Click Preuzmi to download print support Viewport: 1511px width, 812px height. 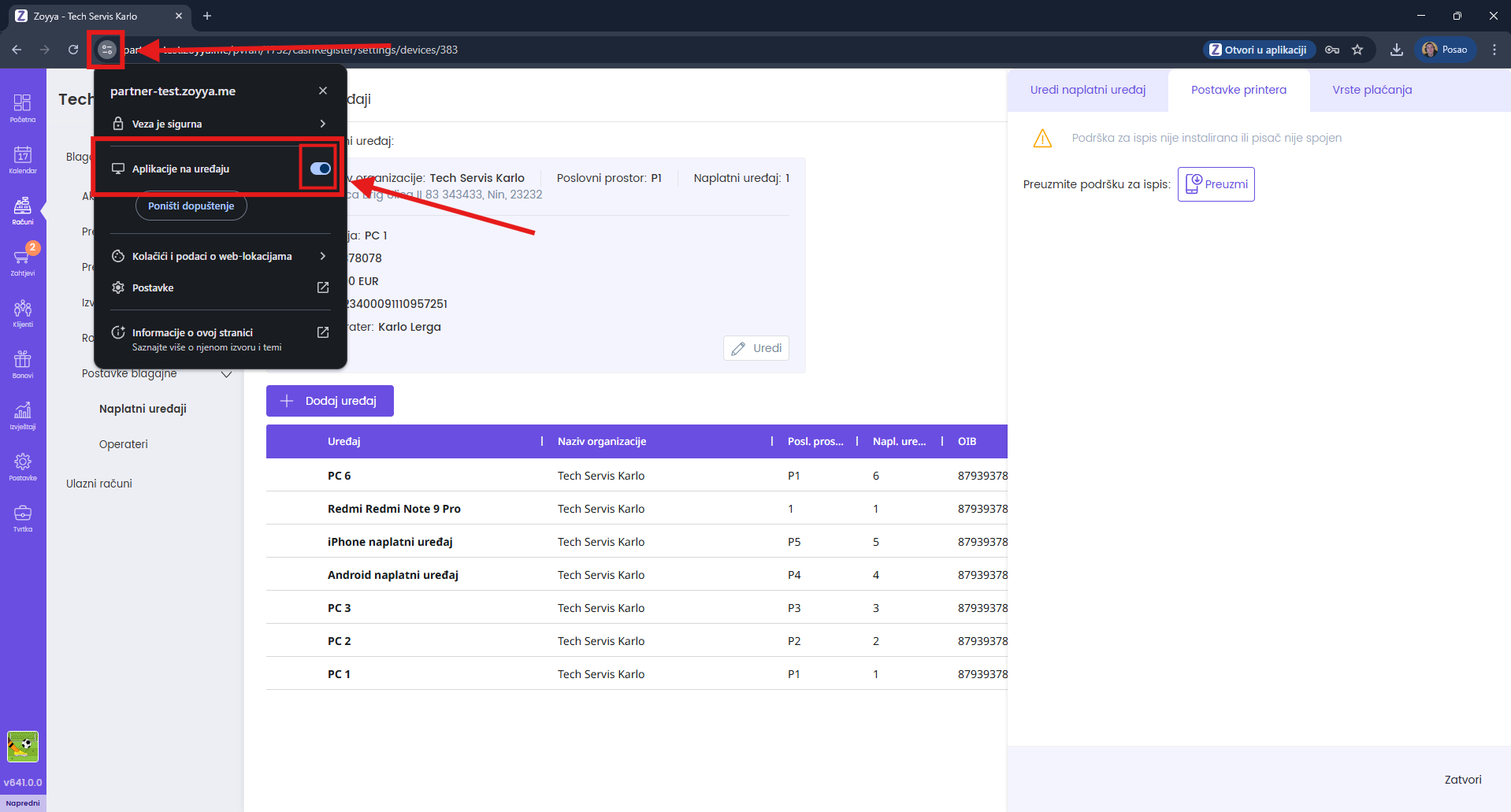click(x=1216, y=184)
